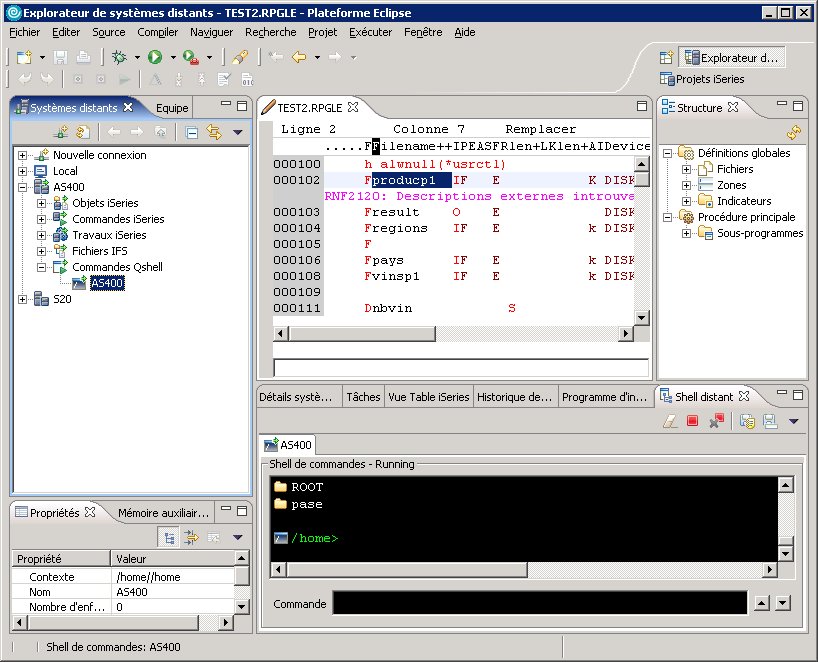Select the Explorateur d... perspective button

tap(731, 57)
